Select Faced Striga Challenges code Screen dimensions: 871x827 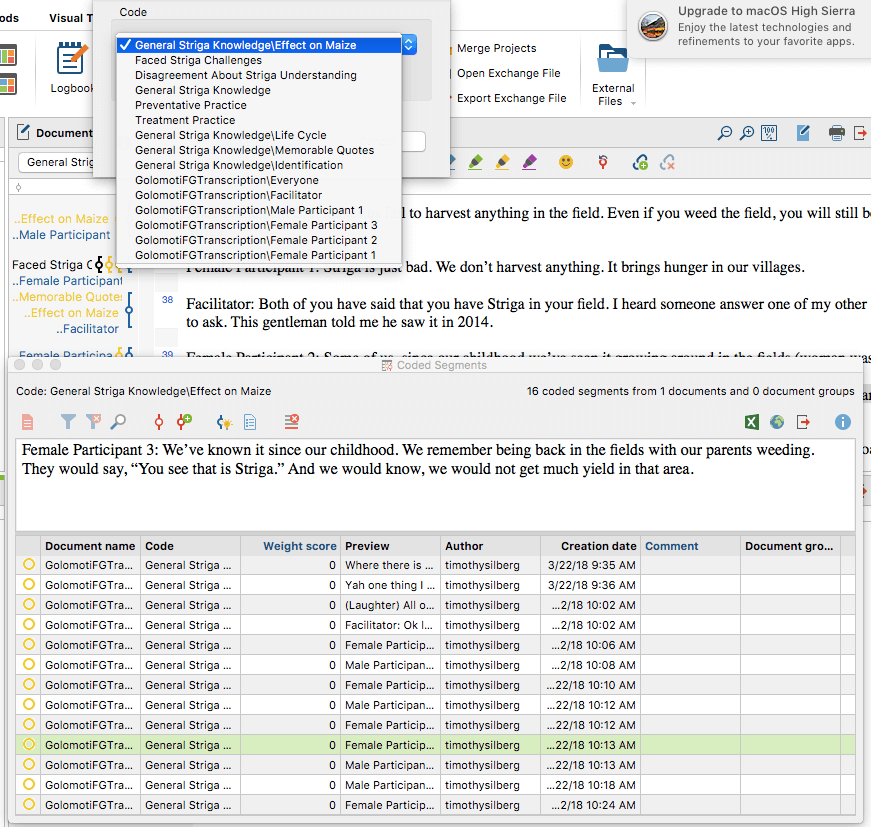point(198,60)
